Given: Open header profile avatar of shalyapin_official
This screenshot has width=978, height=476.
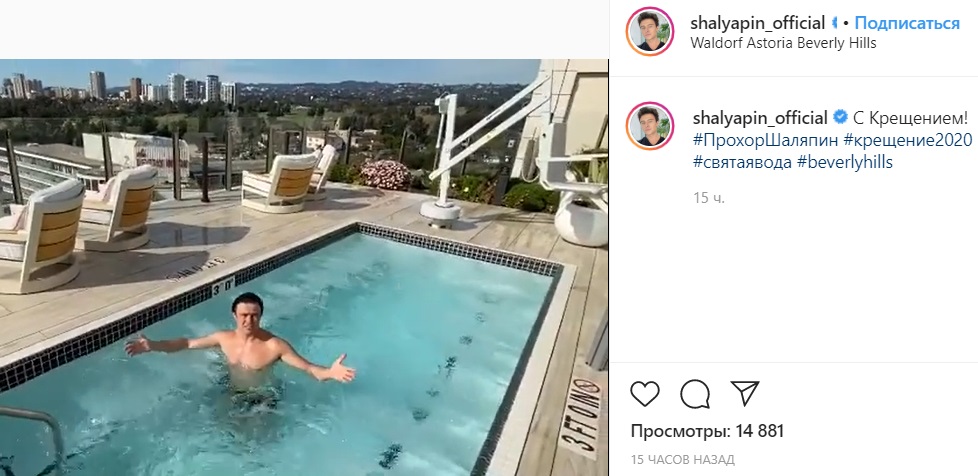Looking at the screenshot, I should (x=650, y=31).
